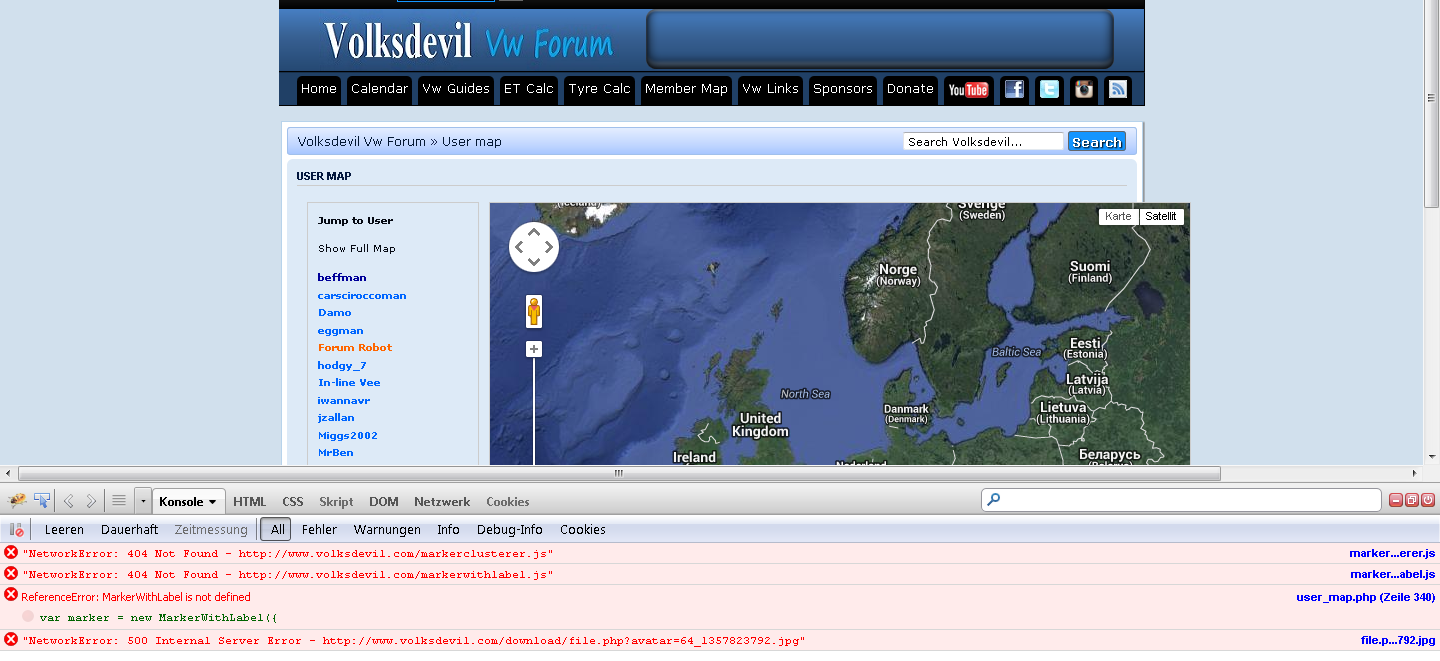Open the Member Map menu item
Viewport: 1440px width, 661px height.
(x=686, y=89)
